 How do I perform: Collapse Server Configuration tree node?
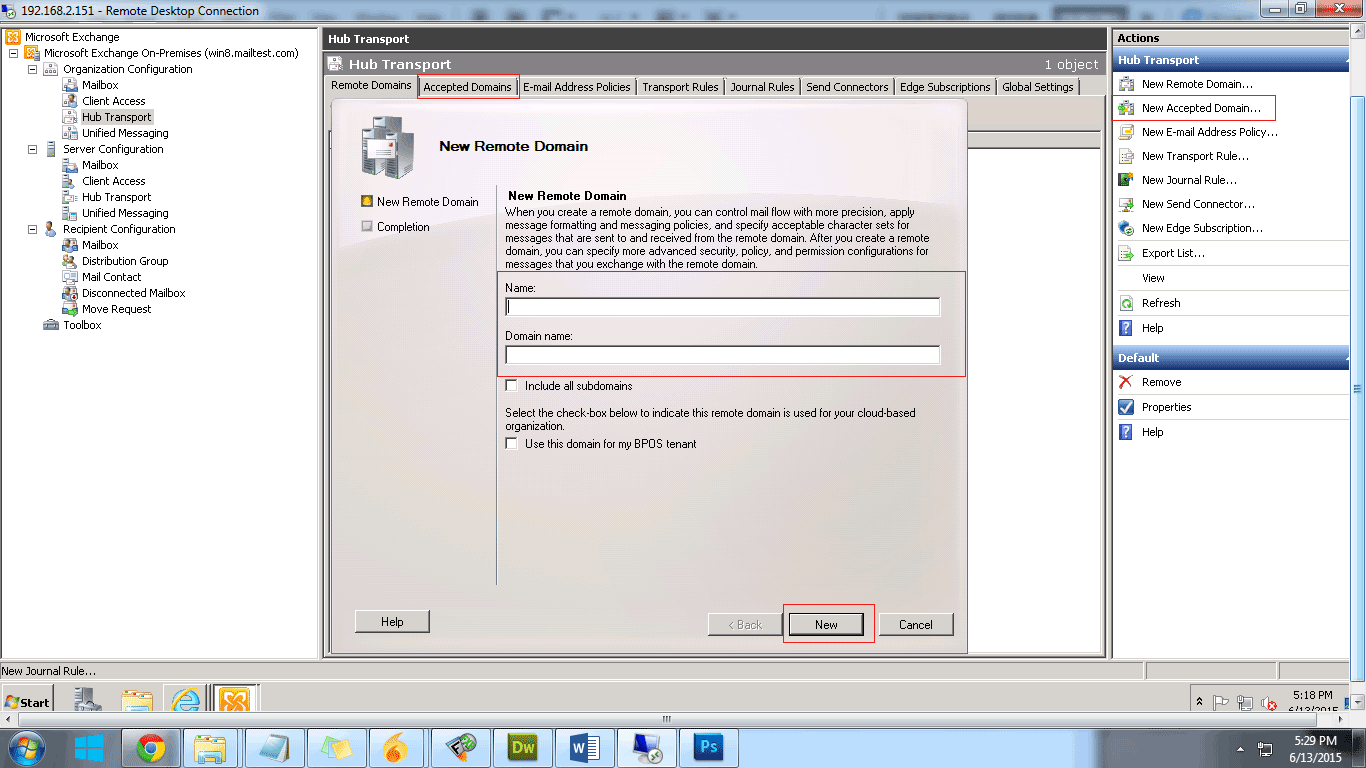point(32,149)
